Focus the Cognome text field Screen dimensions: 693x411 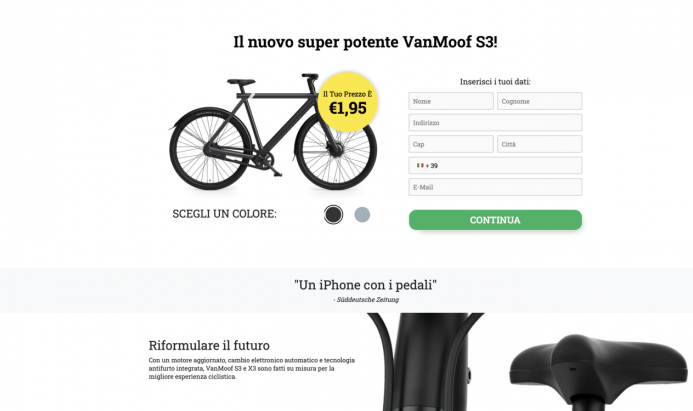540,101
